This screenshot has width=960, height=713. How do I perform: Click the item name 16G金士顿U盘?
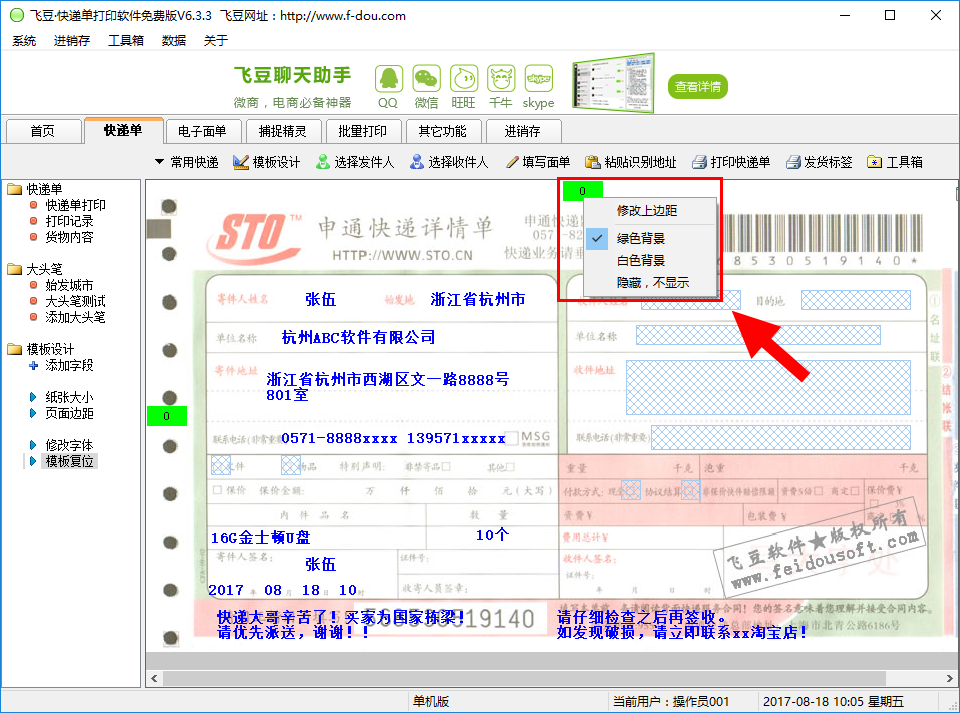click(x=260, y=538)
